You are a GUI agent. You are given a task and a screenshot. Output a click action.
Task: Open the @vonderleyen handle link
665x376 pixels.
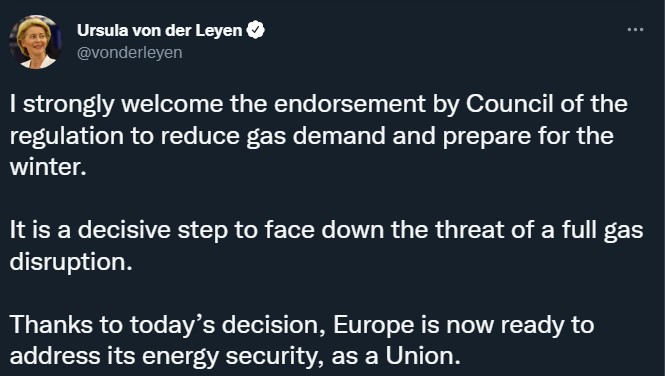point(130,53)
